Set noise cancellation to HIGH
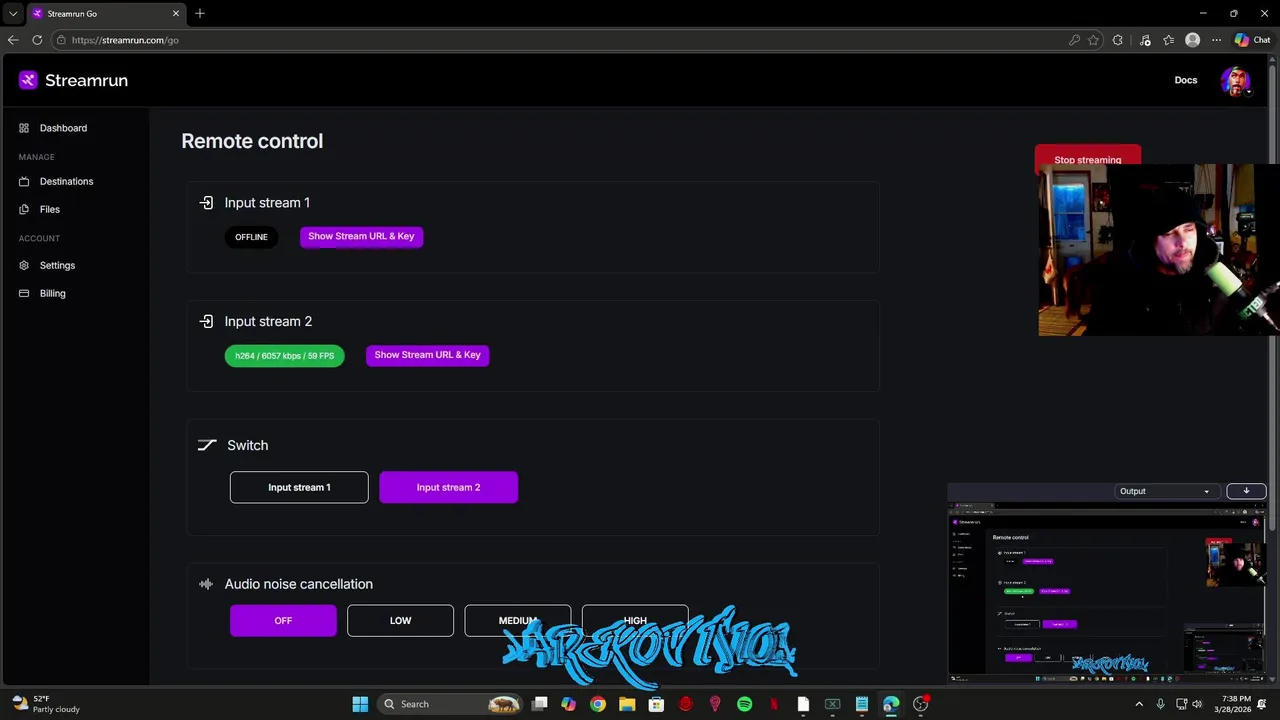1280x720 pixels. 635,620
